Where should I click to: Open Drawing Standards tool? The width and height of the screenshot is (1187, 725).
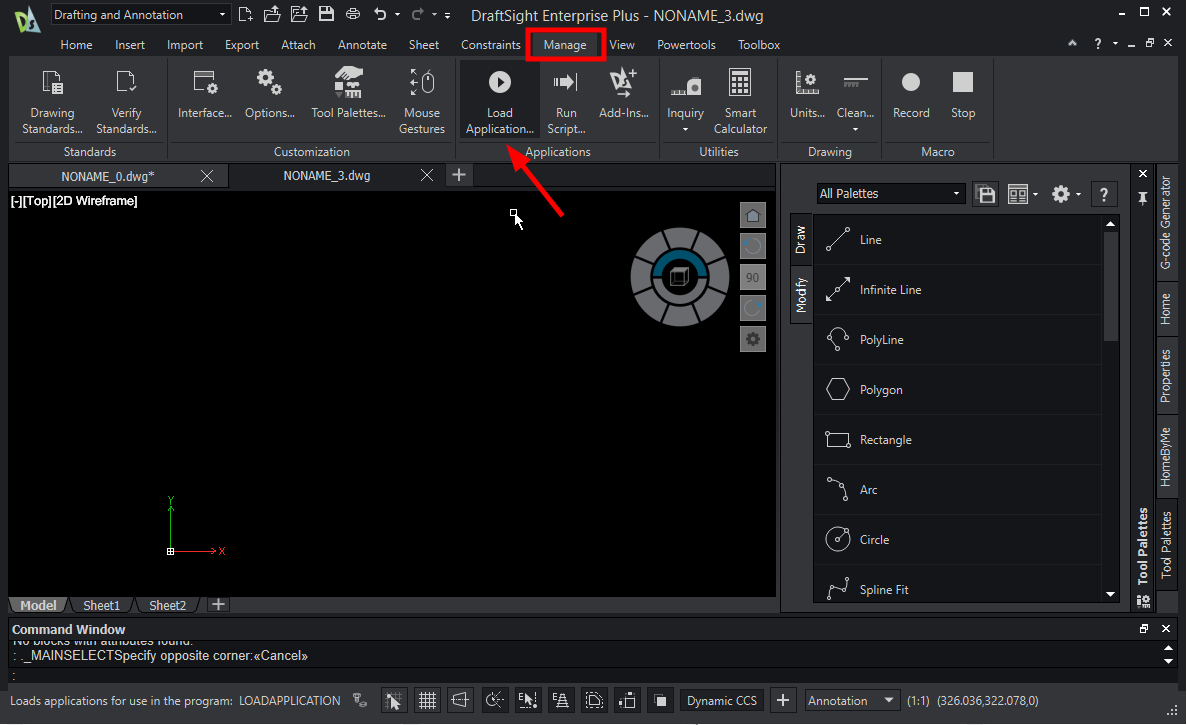52,101
